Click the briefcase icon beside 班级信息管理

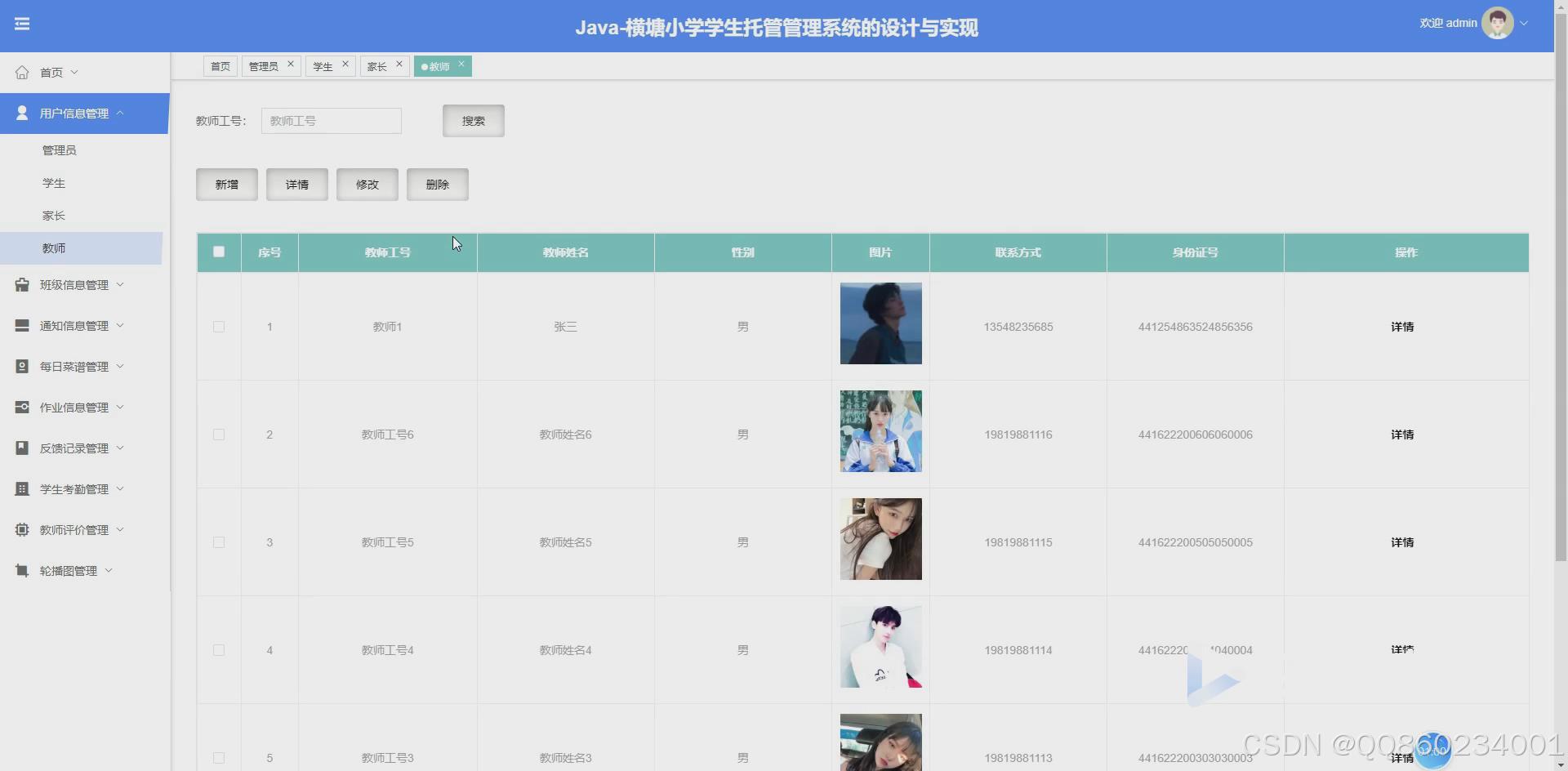22,284
